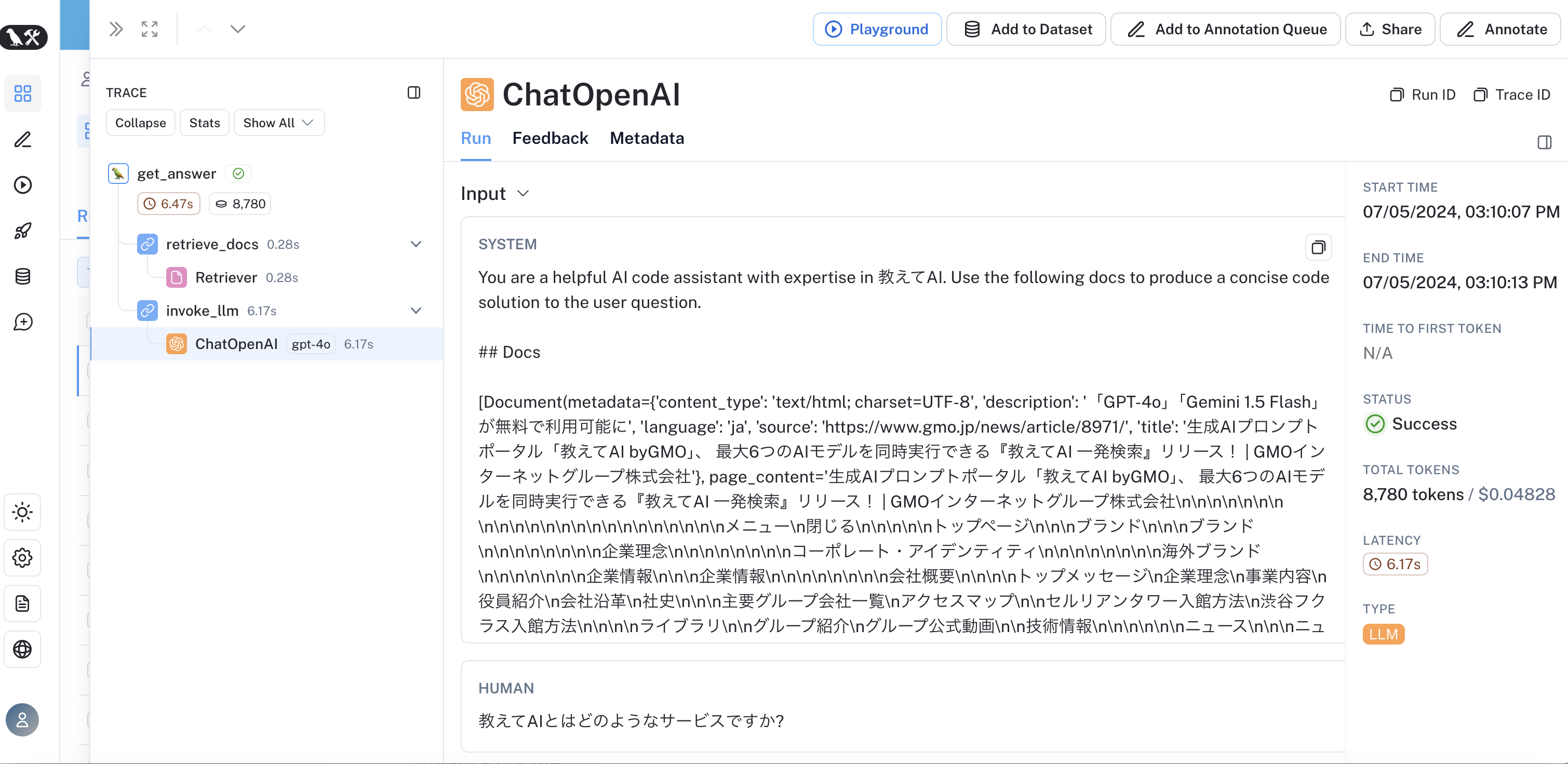Image resolution: width=1568 pixels, height=764 pixels.
Task: Open the datasets database icon in sidebar
Action: 22,276
